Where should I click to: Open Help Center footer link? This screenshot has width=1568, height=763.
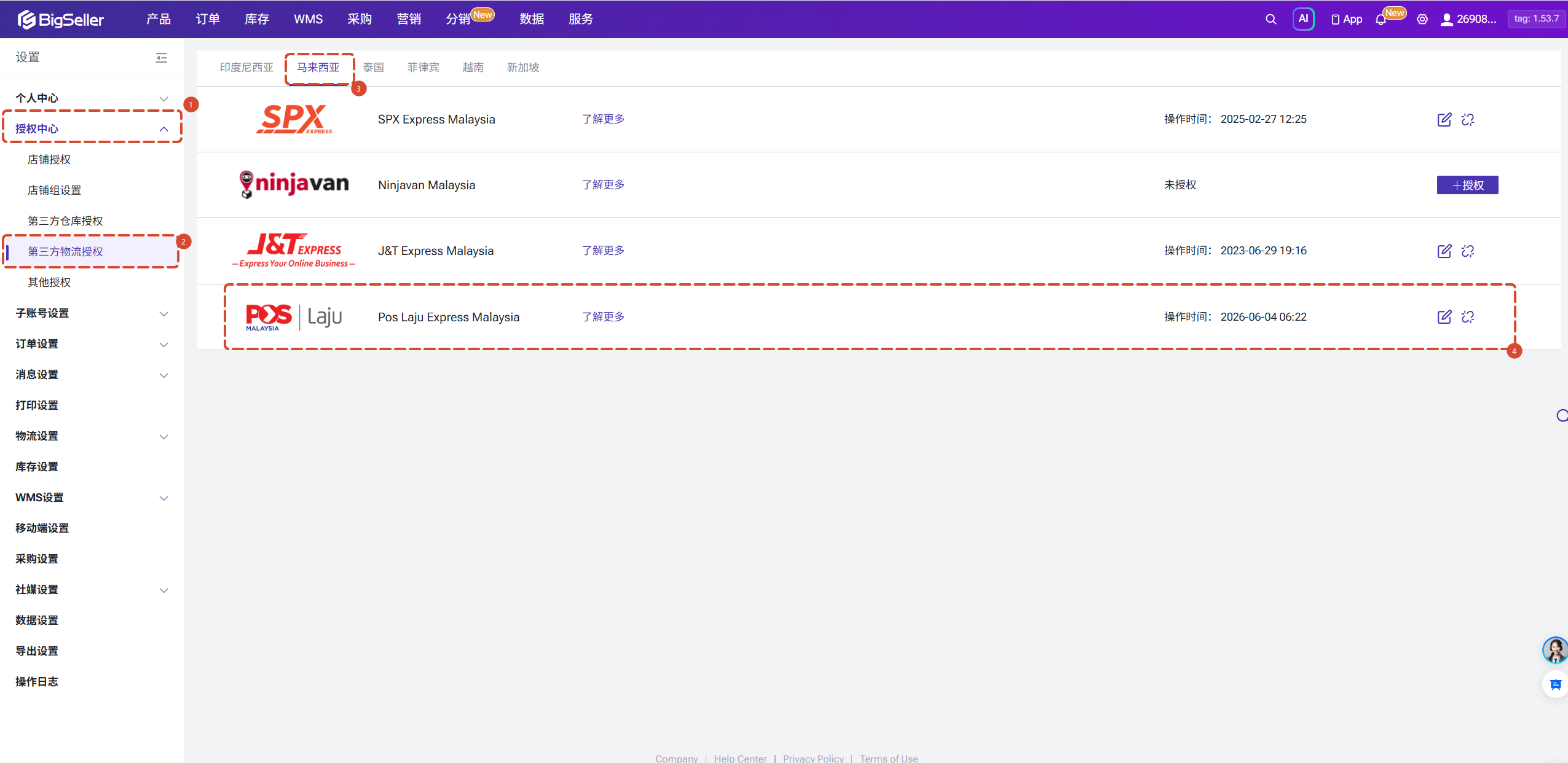coord(740,758)
